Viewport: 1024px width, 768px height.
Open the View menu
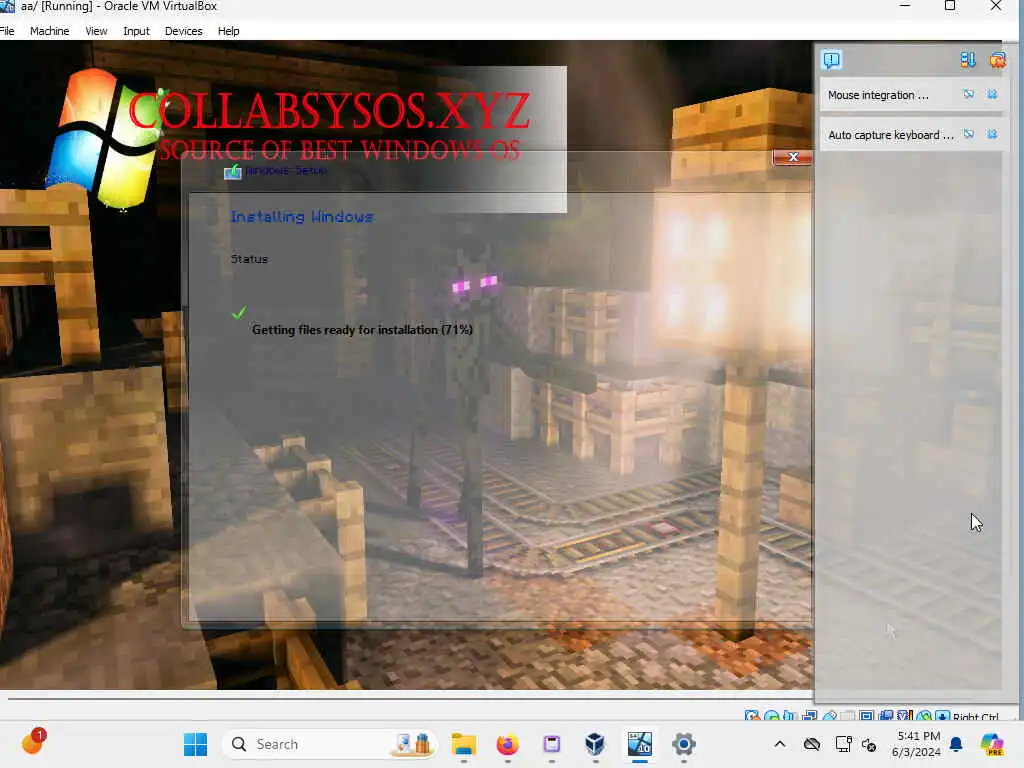tap(96, 31)
